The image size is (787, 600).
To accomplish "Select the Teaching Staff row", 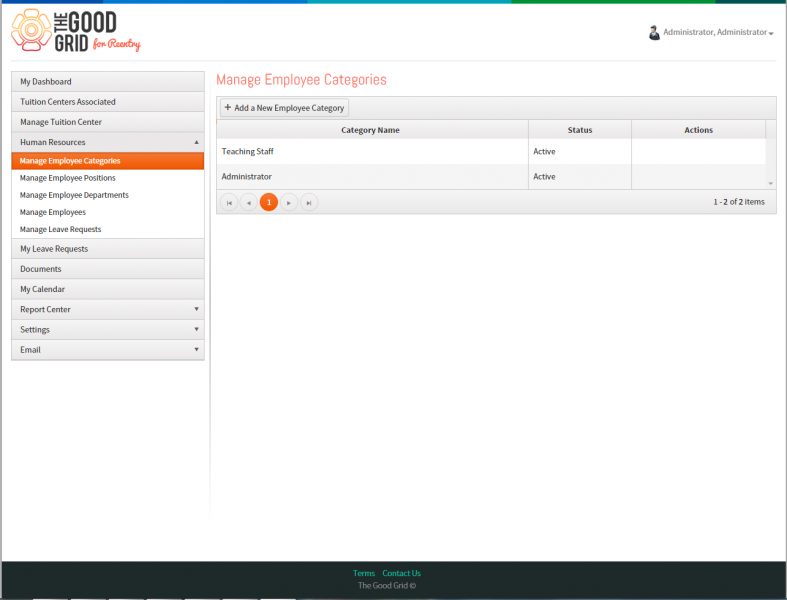I will 491,151.
